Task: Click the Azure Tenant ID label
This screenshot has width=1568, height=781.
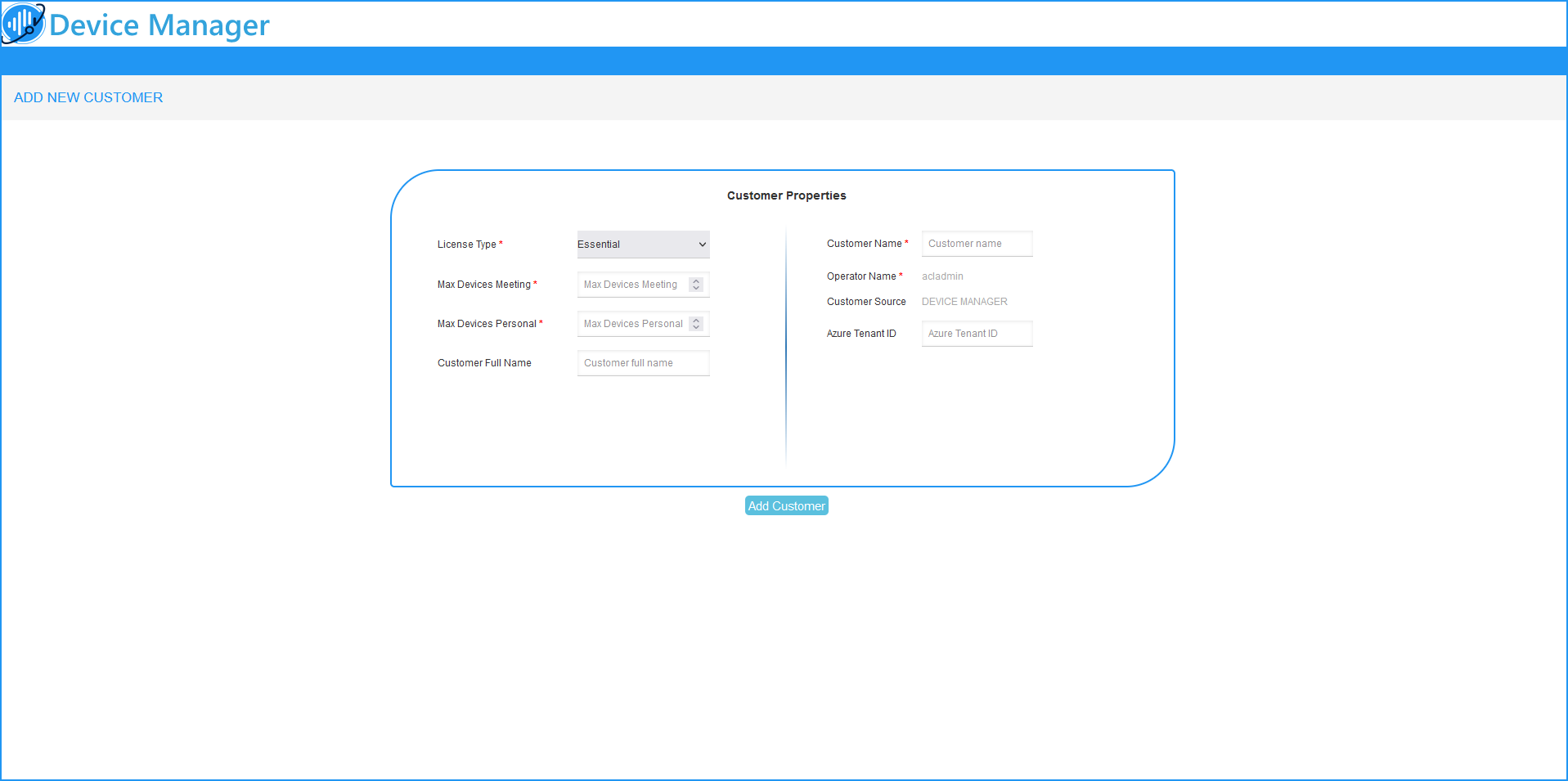Action: [861, 334]
